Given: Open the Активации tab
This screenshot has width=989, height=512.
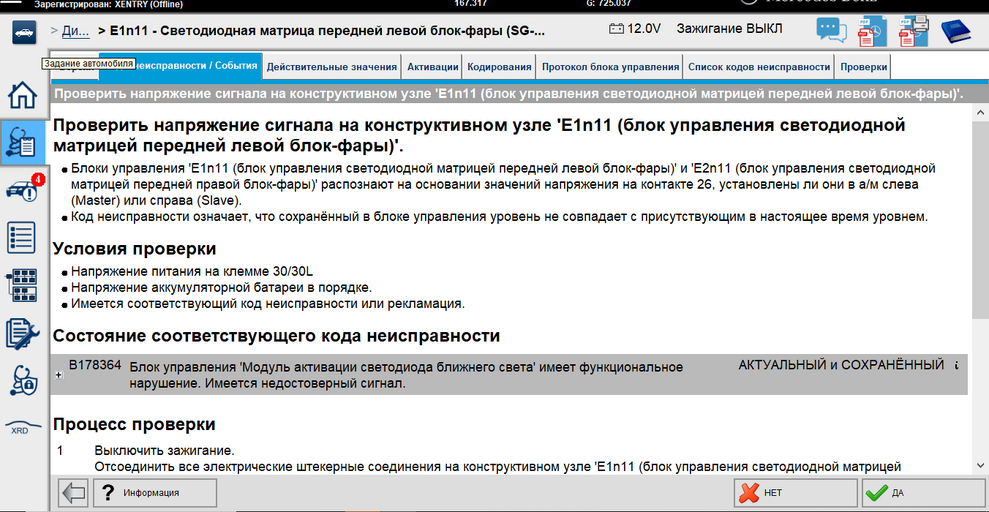Looking at the screenshot, I should pos(433,67).
